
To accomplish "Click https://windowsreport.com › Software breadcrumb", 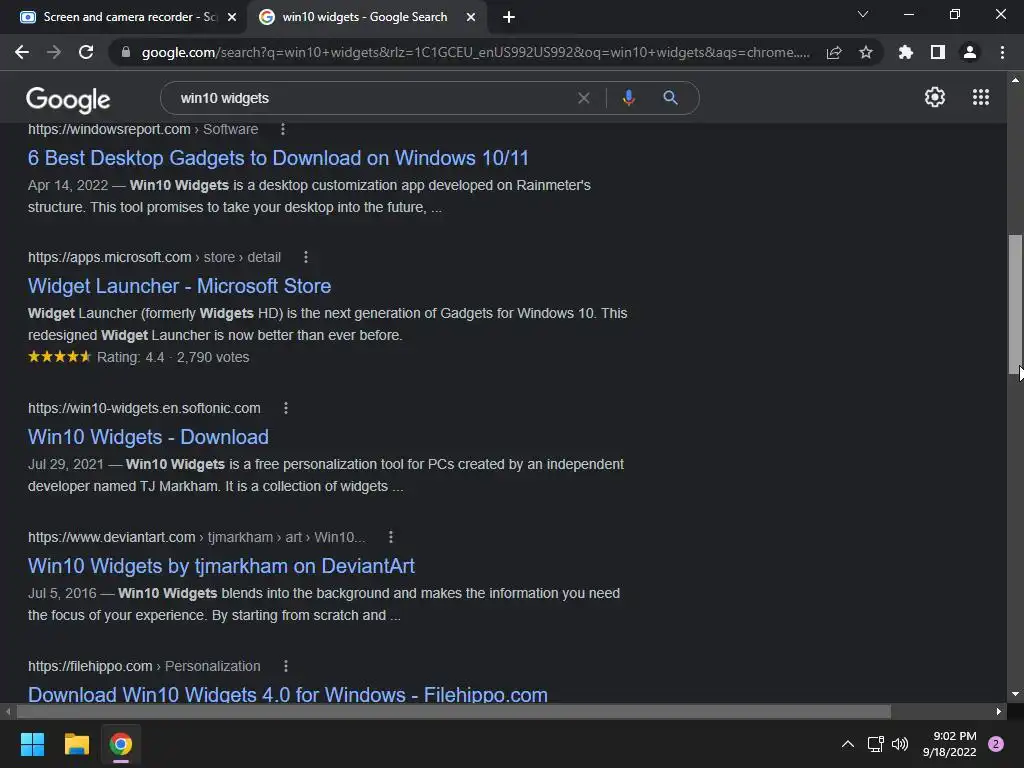I will click(x=143, y=129).
